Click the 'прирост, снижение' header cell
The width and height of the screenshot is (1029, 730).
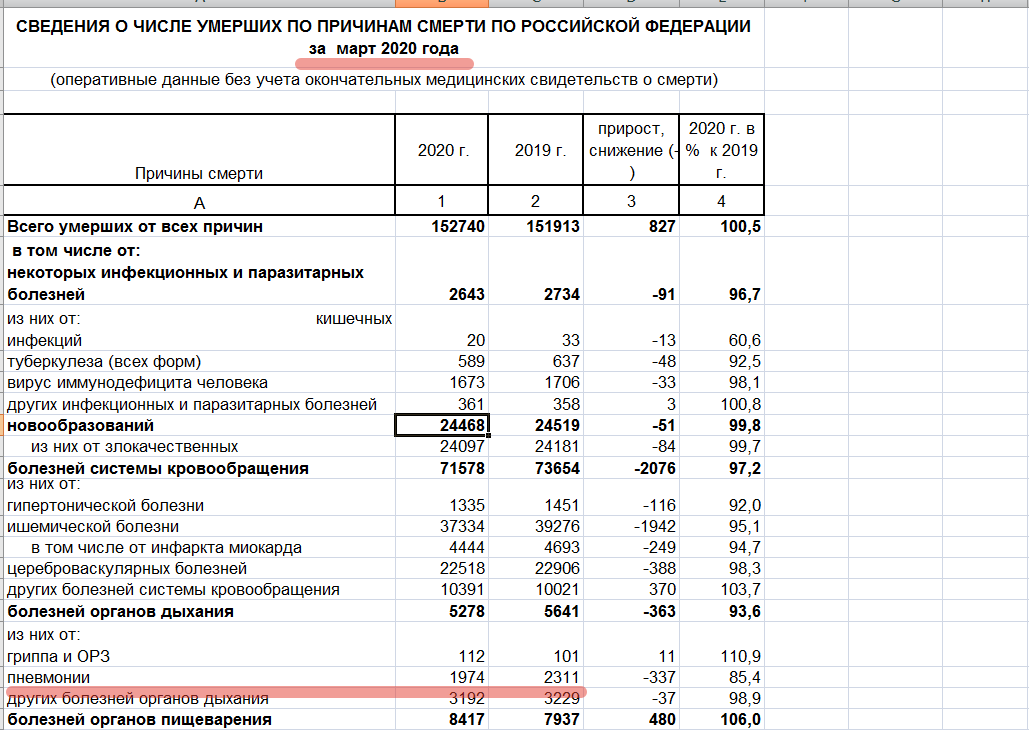pyautogui.click(x=631, y=150)
